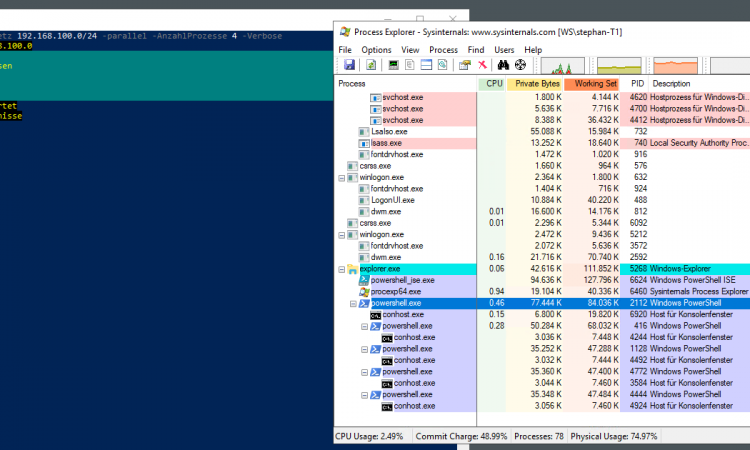The width and height of the screenshot is (750, 450).
Task: Click the '127.796 K' Working Set cell
Action: pyautogui.click(x=601, y=280)
